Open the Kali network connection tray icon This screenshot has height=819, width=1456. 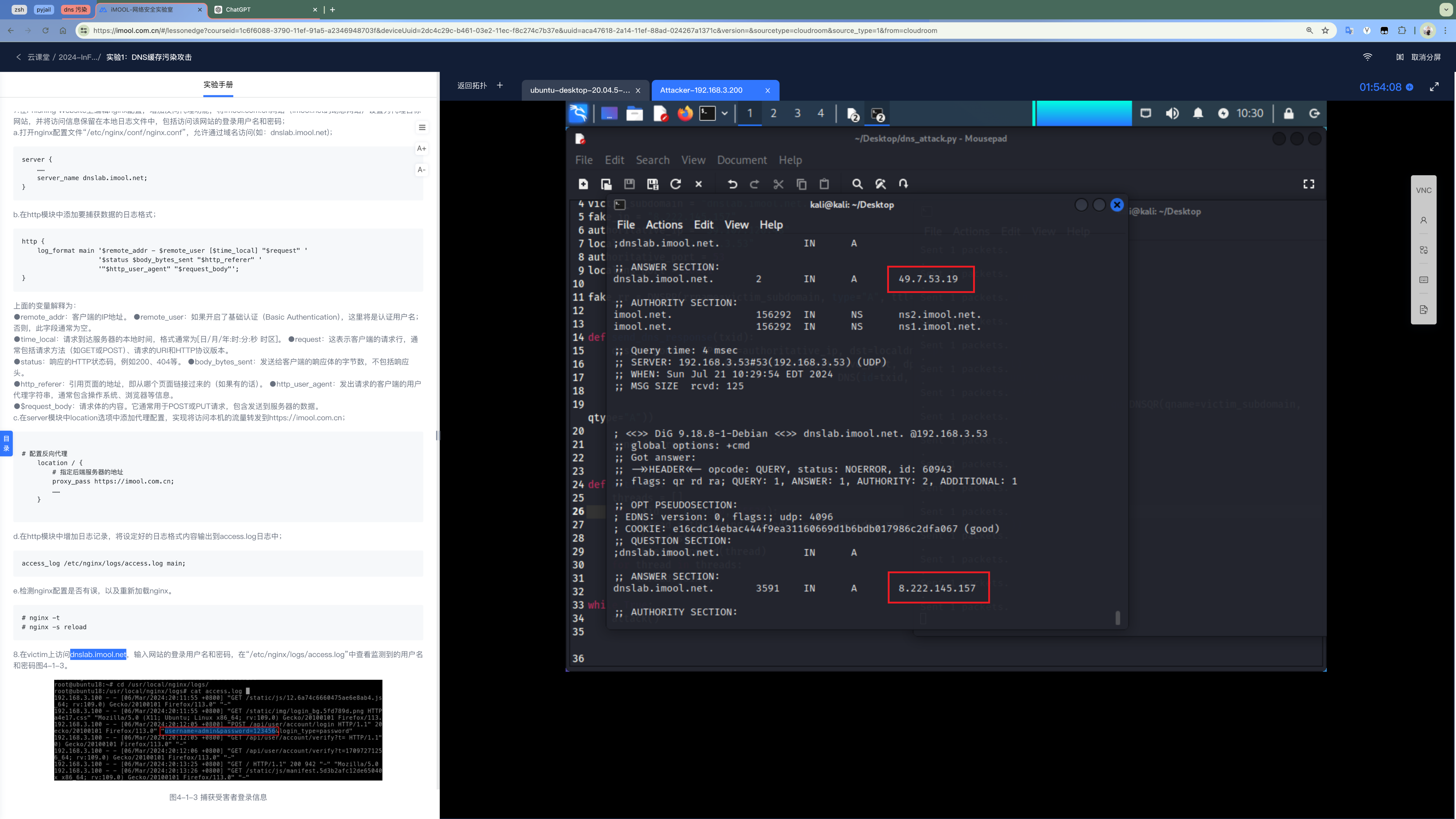pos(1146,113)
